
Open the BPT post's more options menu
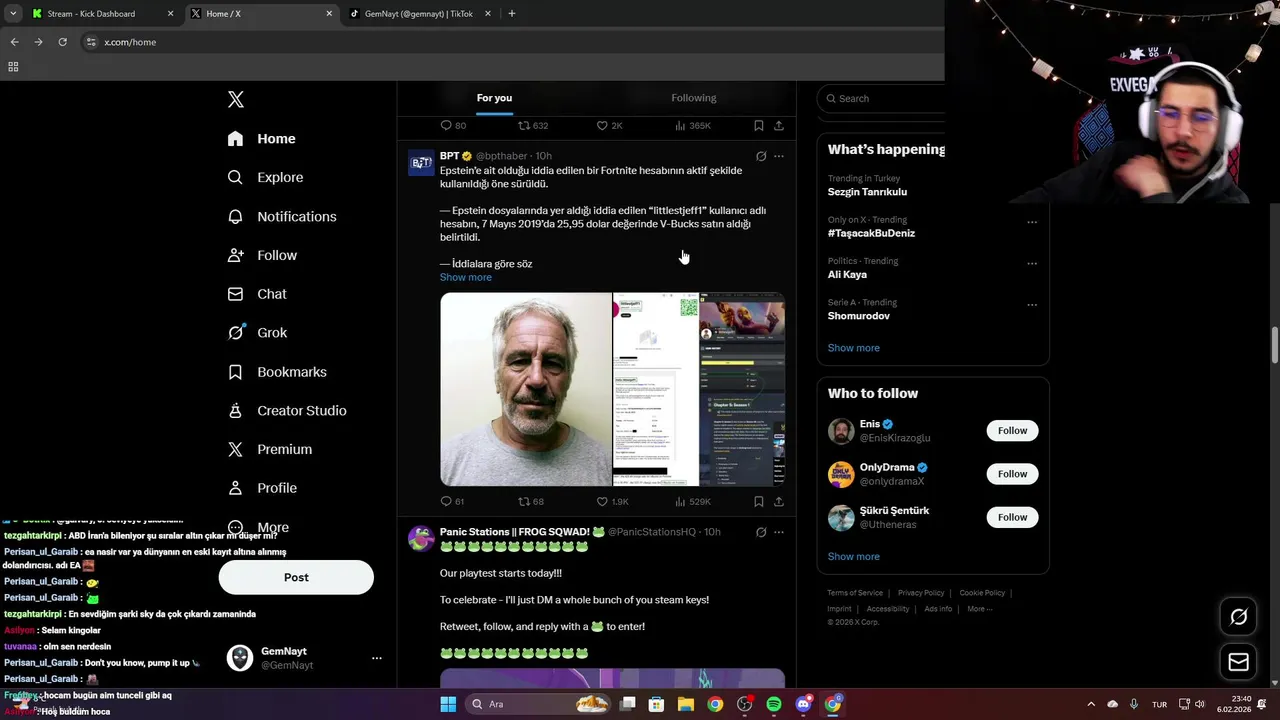point(779,156)
